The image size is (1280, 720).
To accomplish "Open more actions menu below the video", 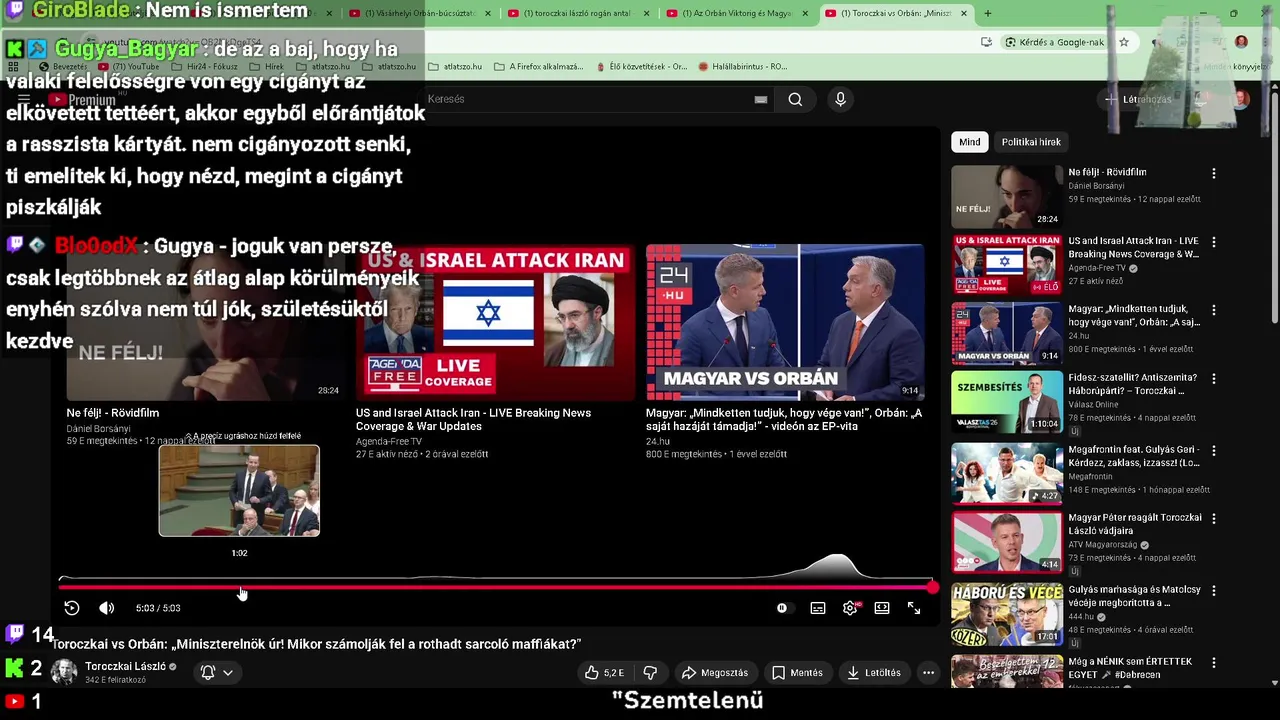I will pos(928,673).
